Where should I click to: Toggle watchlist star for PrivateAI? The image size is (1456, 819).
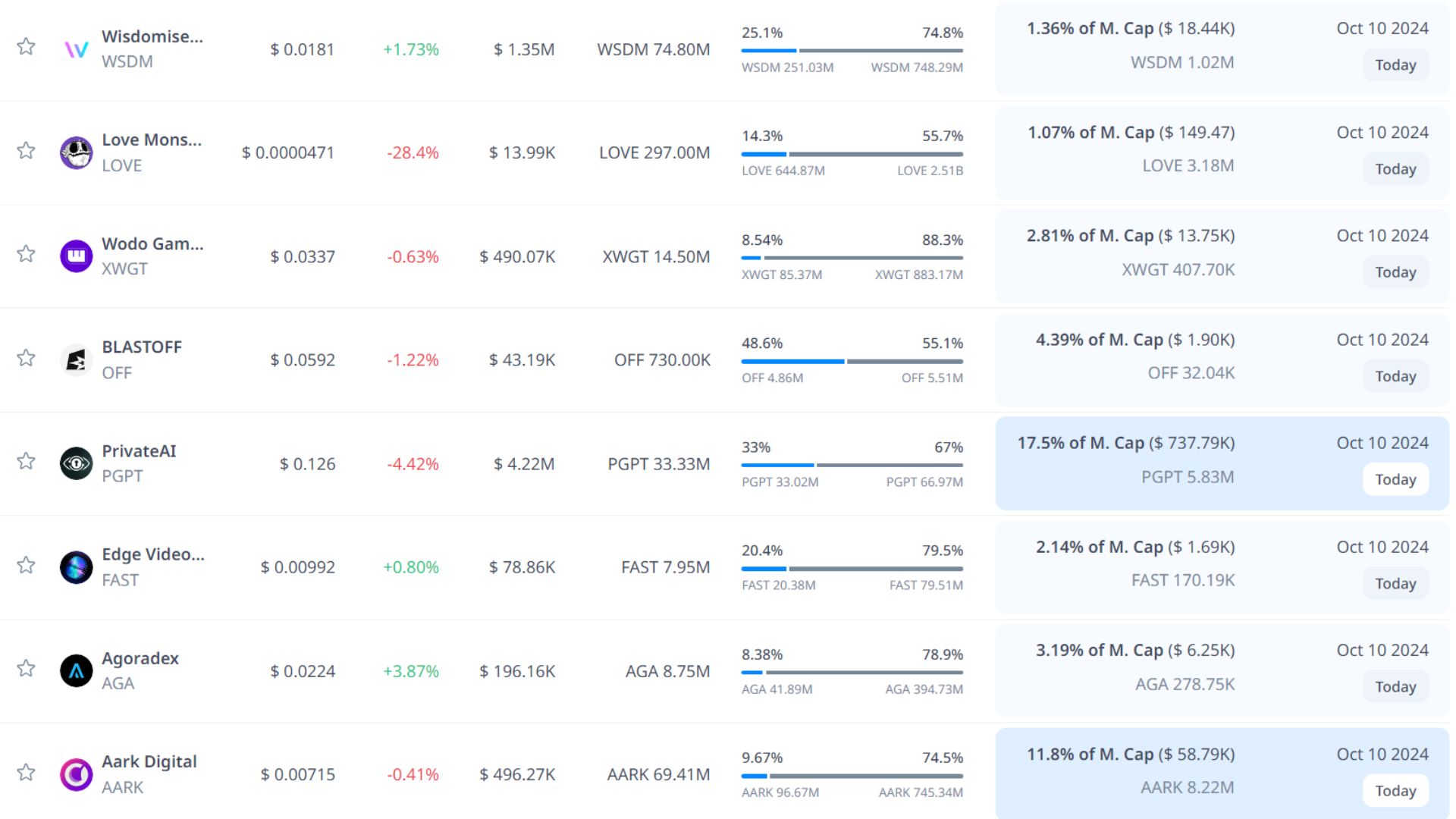(x=26, y=461)
